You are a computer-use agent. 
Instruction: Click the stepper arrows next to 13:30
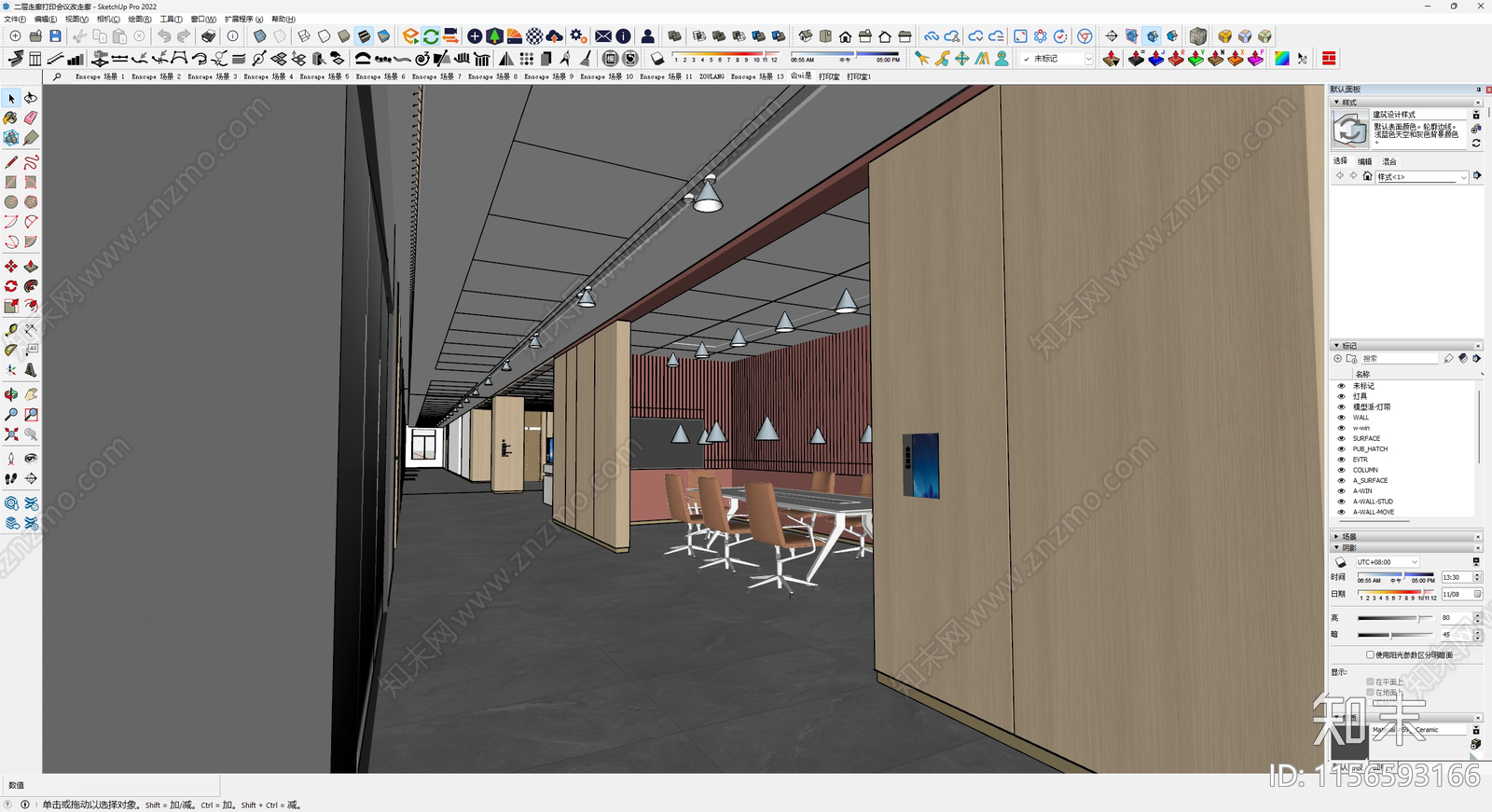[1477, 577]
